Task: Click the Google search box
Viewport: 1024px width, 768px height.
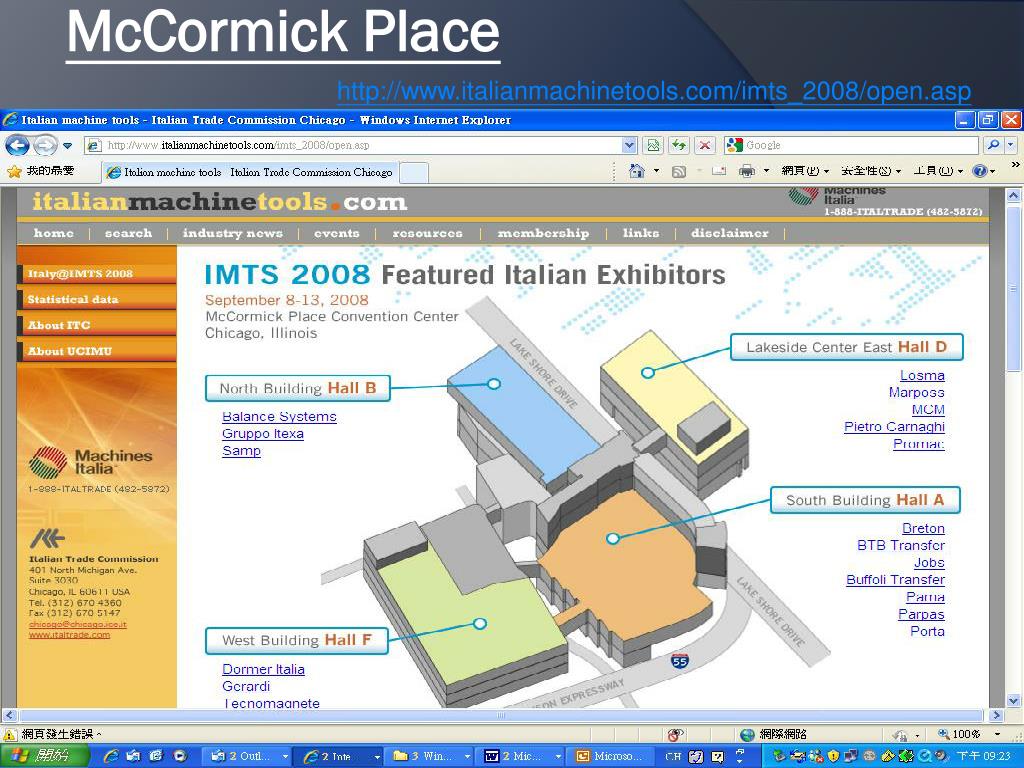Action: (x=852, y=145)
